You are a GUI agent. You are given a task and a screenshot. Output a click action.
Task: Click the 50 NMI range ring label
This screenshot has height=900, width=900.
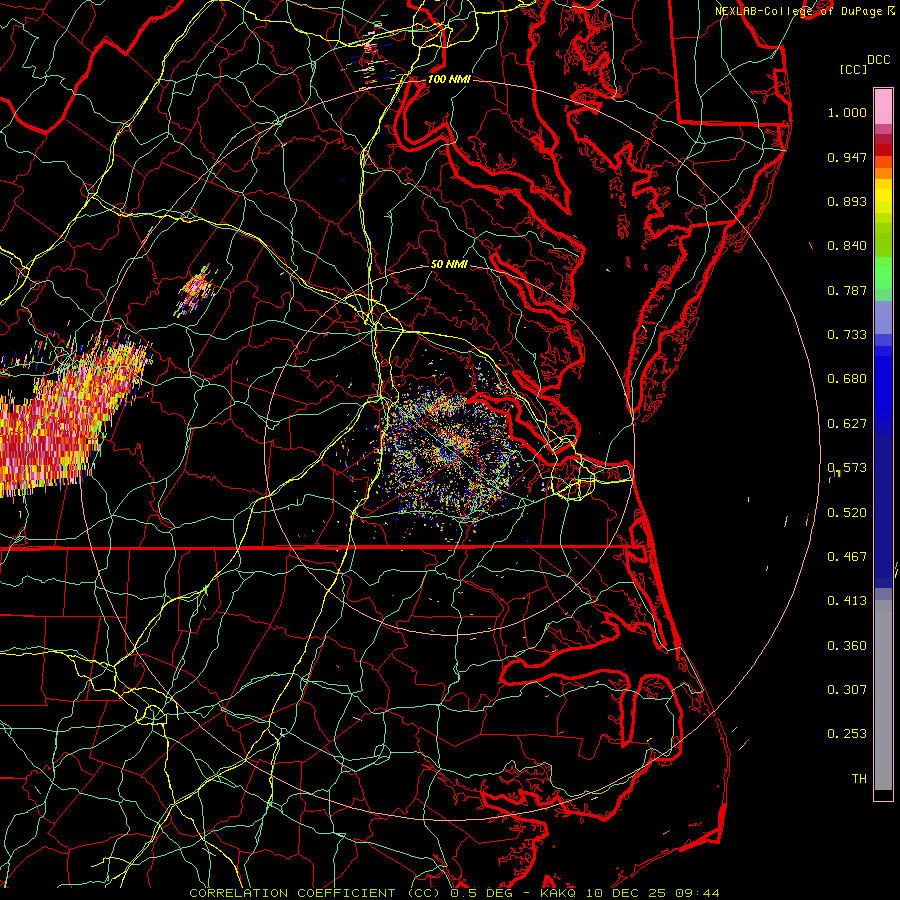pyautogui.click(x=449, y=265)
